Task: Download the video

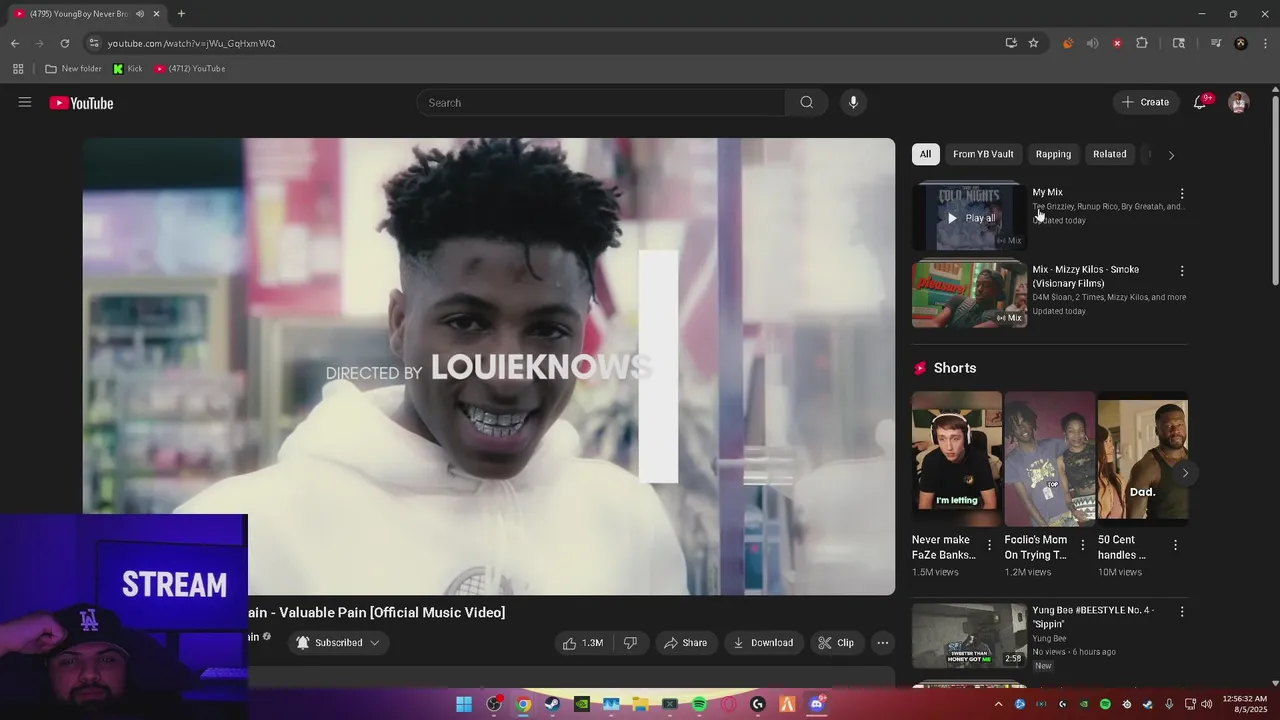Action: (763, 643)
